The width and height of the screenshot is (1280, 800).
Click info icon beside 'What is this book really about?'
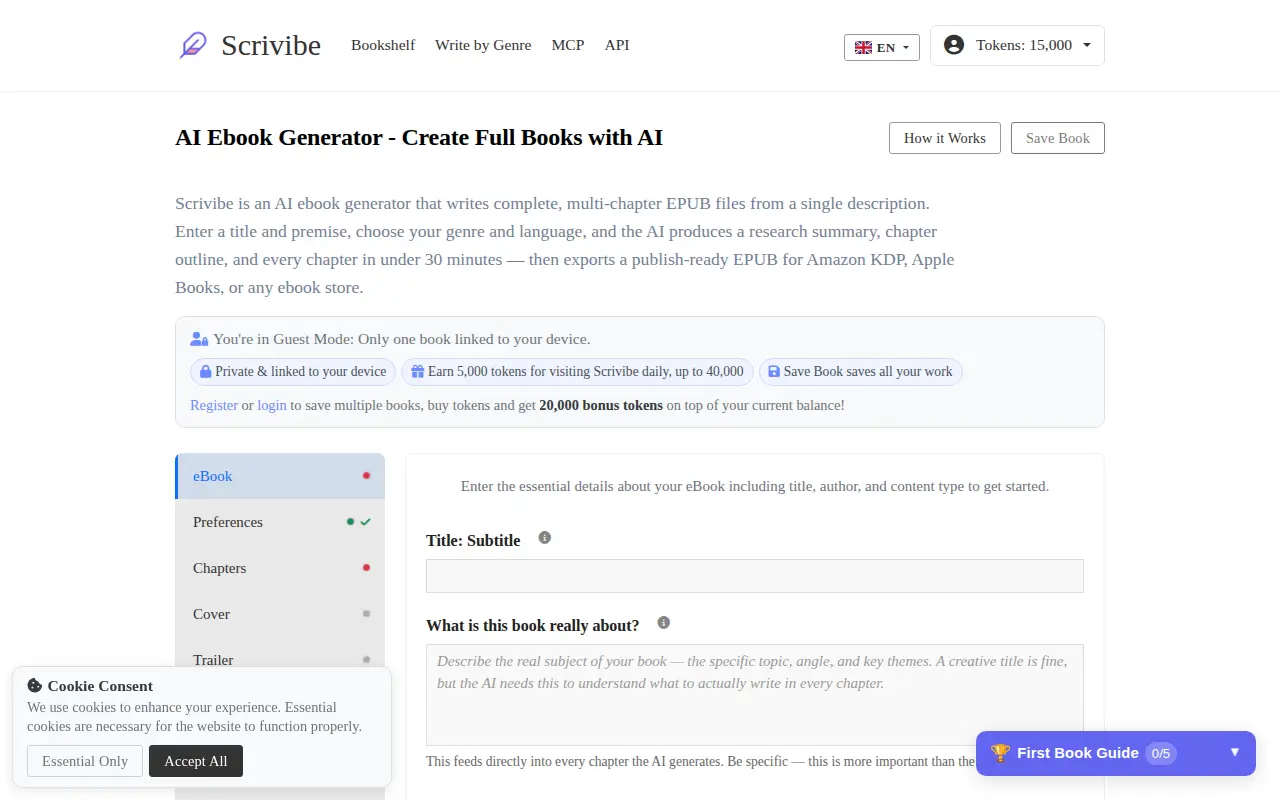pos(663,623)
